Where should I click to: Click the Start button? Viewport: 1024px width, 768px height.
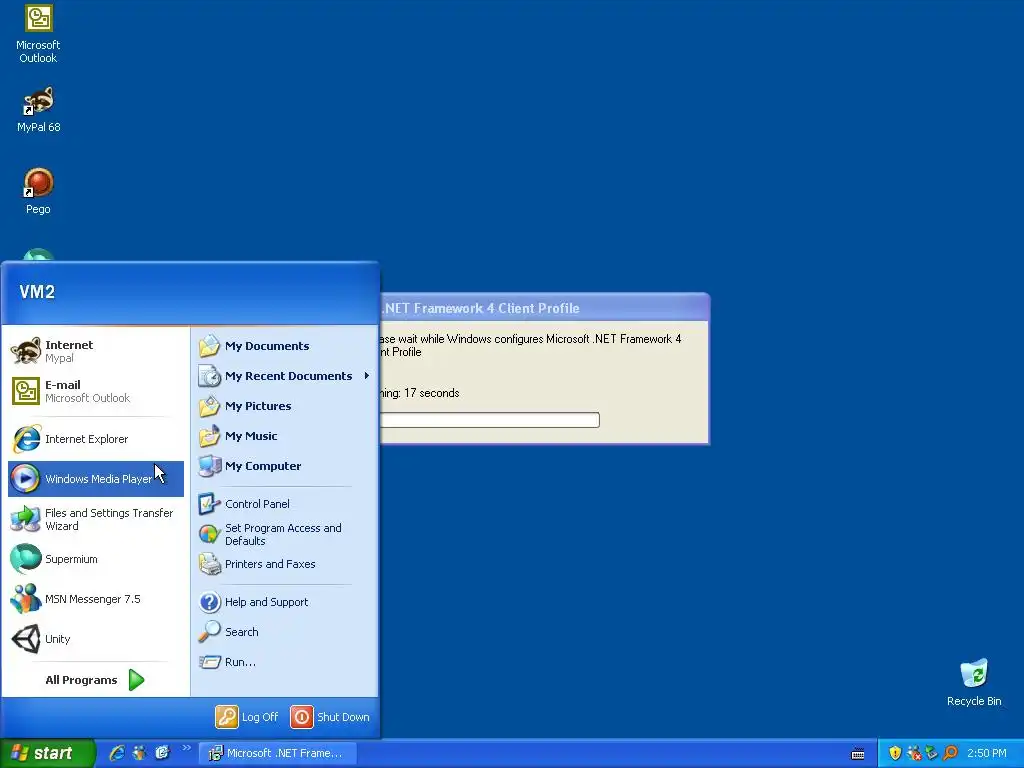tap(47, 753)
